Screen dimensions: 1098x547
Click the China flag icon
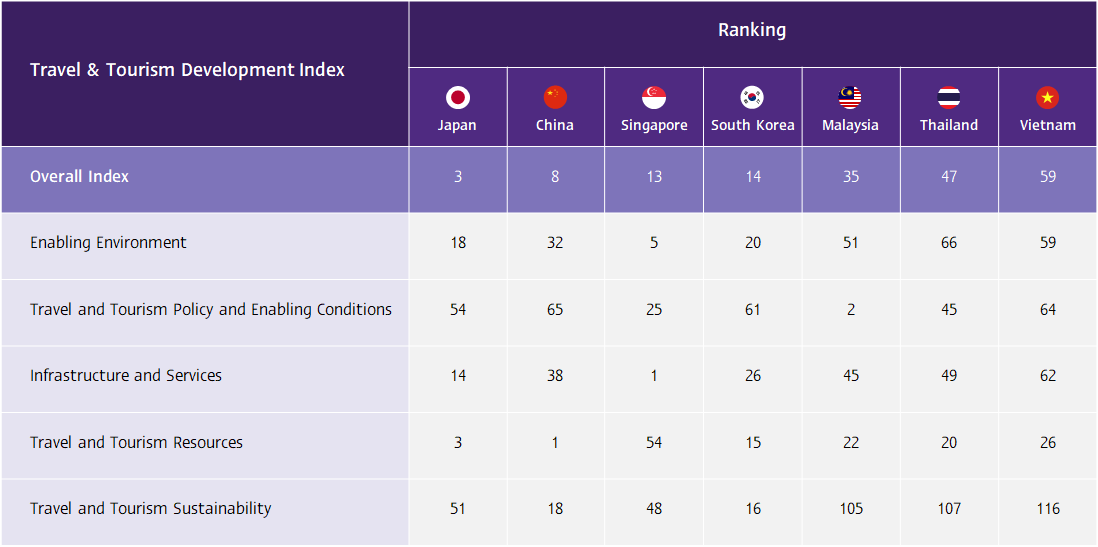pyautogui.click(x=555, y=97)
